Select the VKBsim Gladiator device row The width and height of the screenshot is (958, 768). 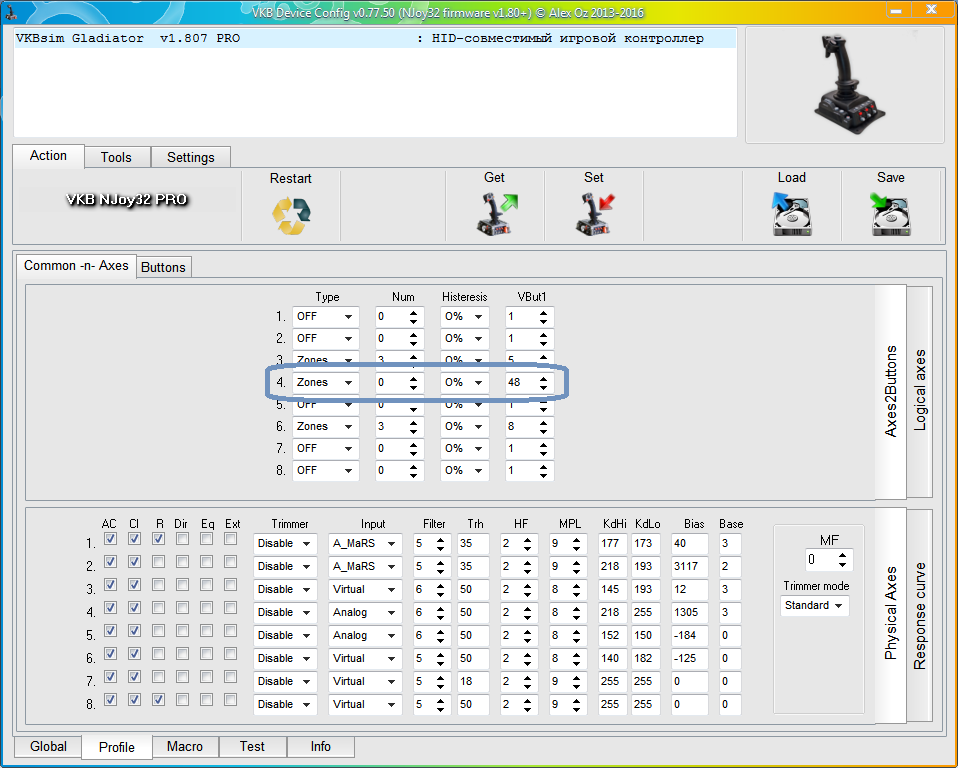pos(375,38)
